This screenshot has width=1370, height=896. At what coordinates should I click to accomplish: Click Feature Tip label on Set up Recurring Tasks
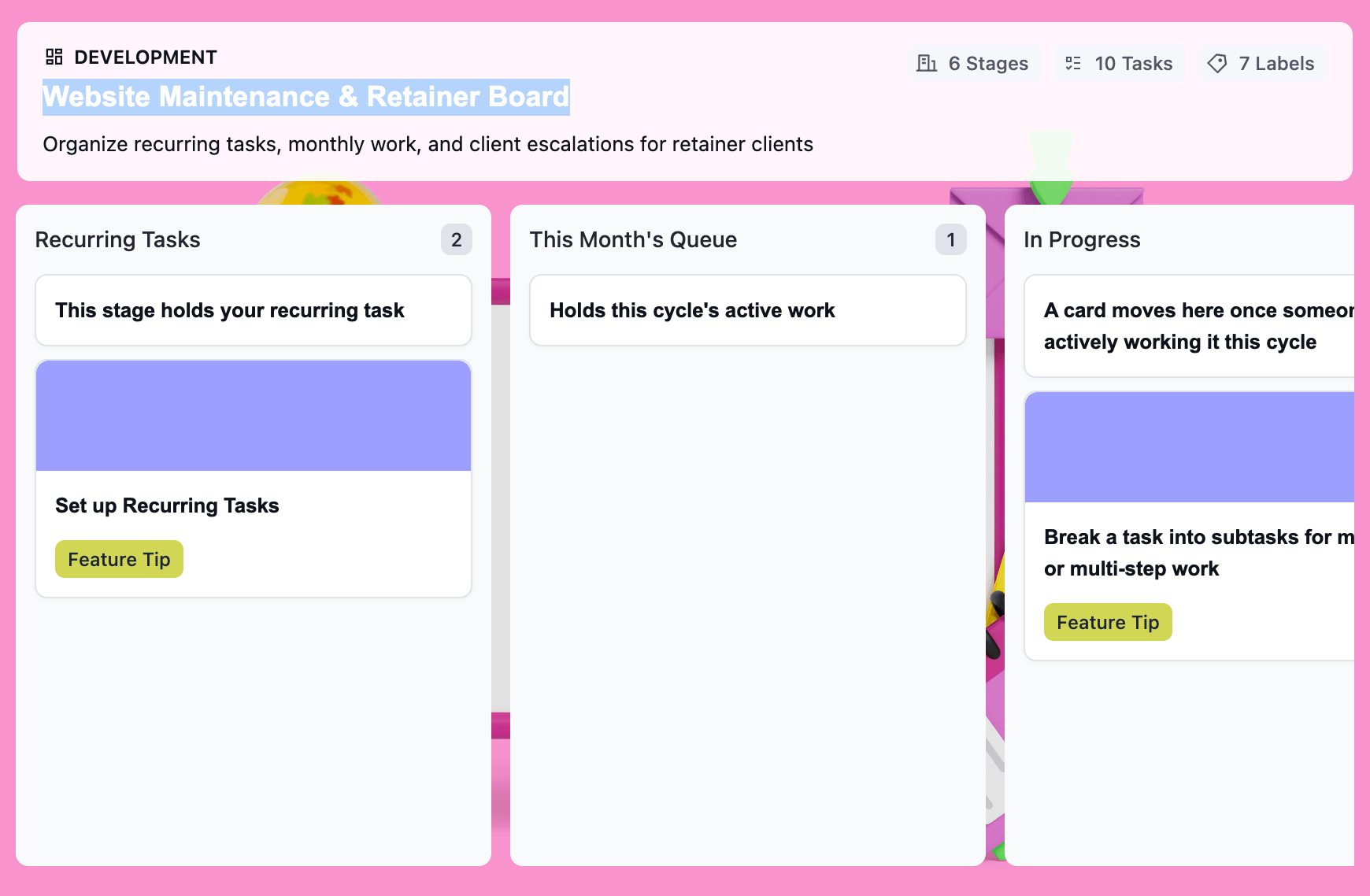(x=119, y=559)
